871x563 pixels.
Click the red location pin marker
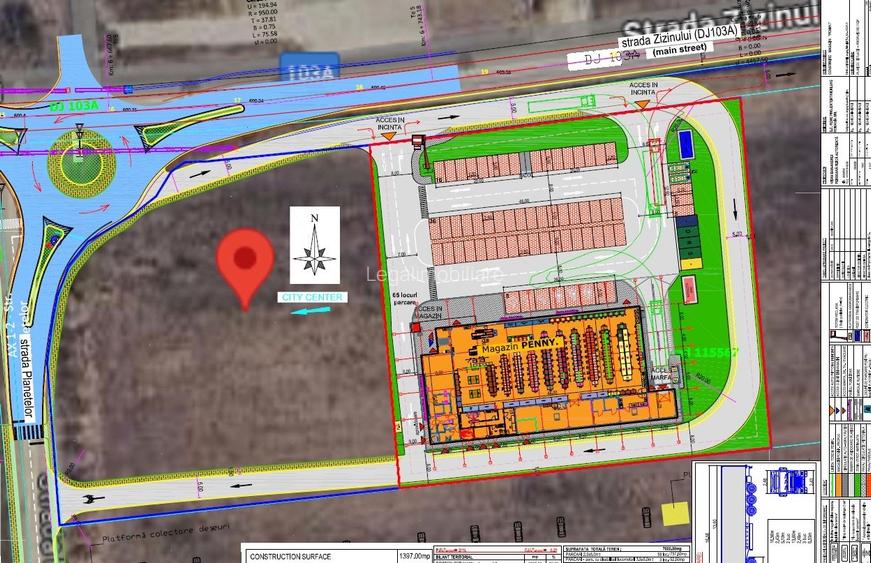pos(246,260)
